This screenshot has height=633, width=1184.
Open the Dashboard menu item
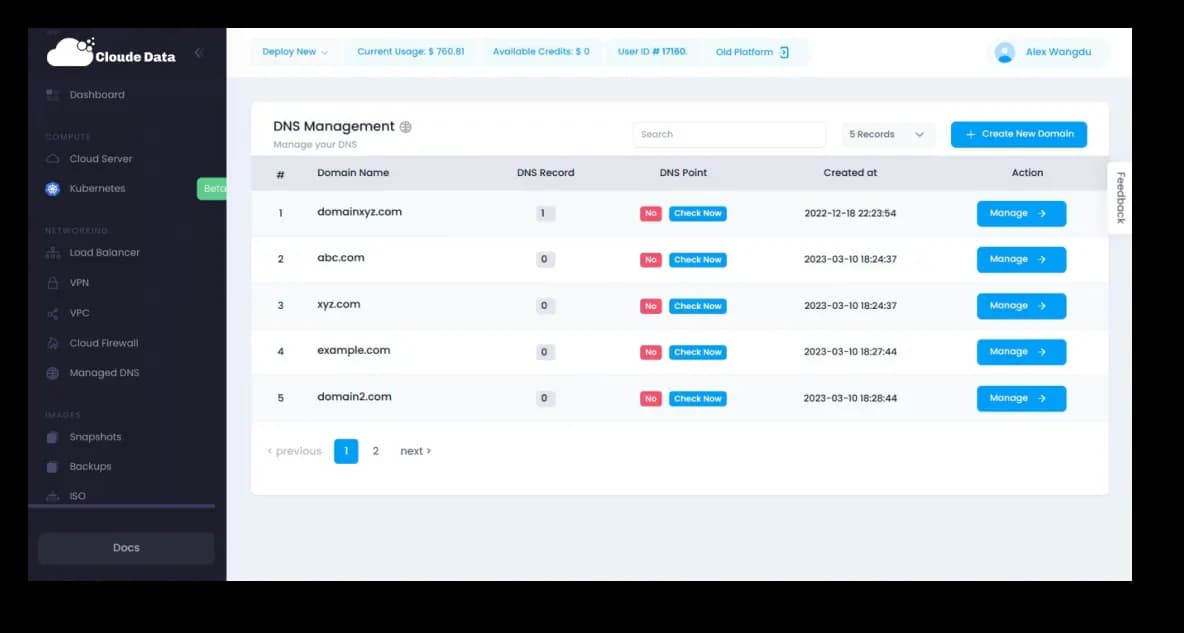(97, 94)
